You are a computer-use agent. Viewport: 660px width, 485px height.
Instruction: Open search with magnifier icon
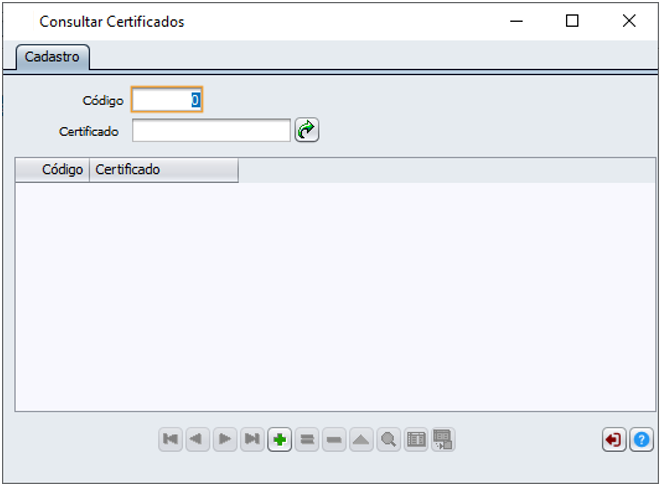pyautogui.click(x=388, y=440)
